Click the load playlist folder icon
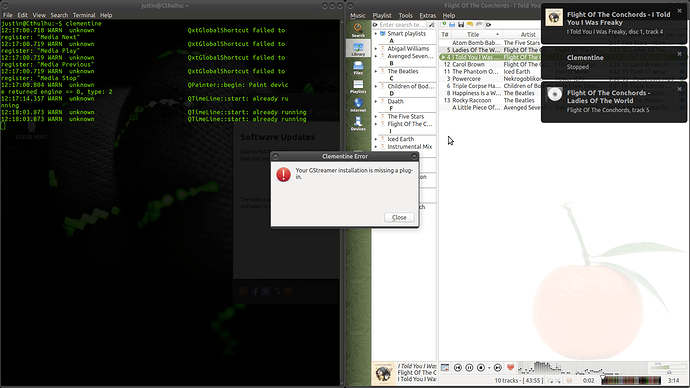 [452, 25]
